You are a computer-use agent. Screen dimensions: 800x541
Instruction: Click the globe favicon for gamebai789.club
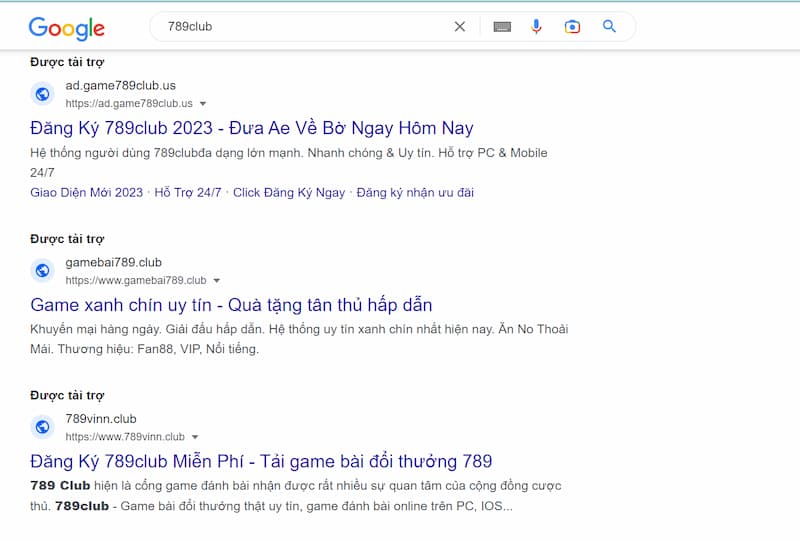coord(43,270)
